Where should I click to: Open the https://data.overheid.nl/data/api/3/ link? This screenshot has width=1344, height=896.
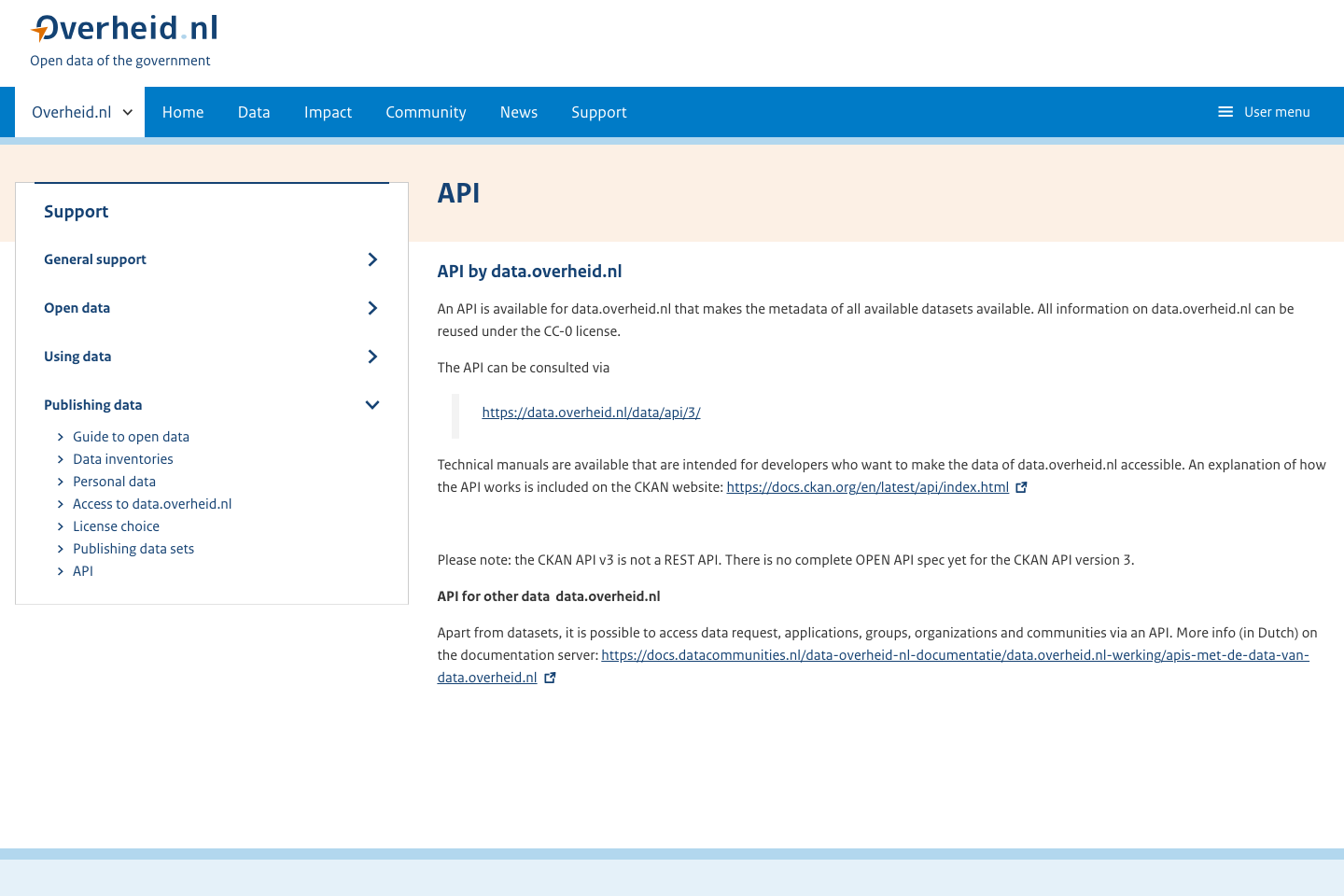tap(591, 412)
